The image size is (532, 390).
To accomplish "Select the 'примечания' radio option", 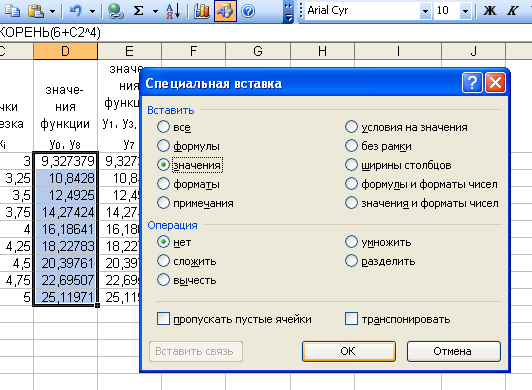I will [163, 203].
